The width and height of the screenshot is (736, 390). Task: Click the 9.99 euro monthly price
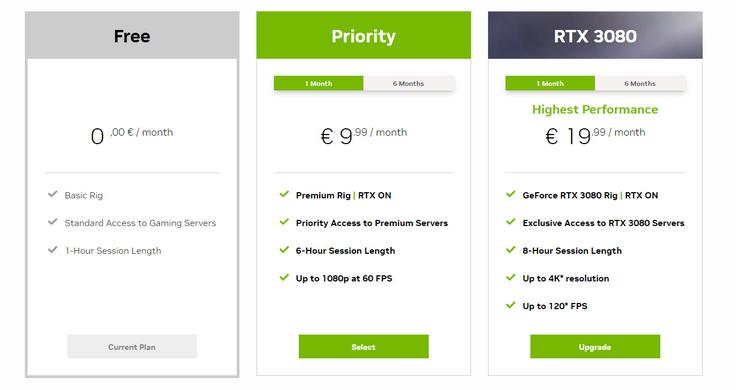tap(363, 135)
